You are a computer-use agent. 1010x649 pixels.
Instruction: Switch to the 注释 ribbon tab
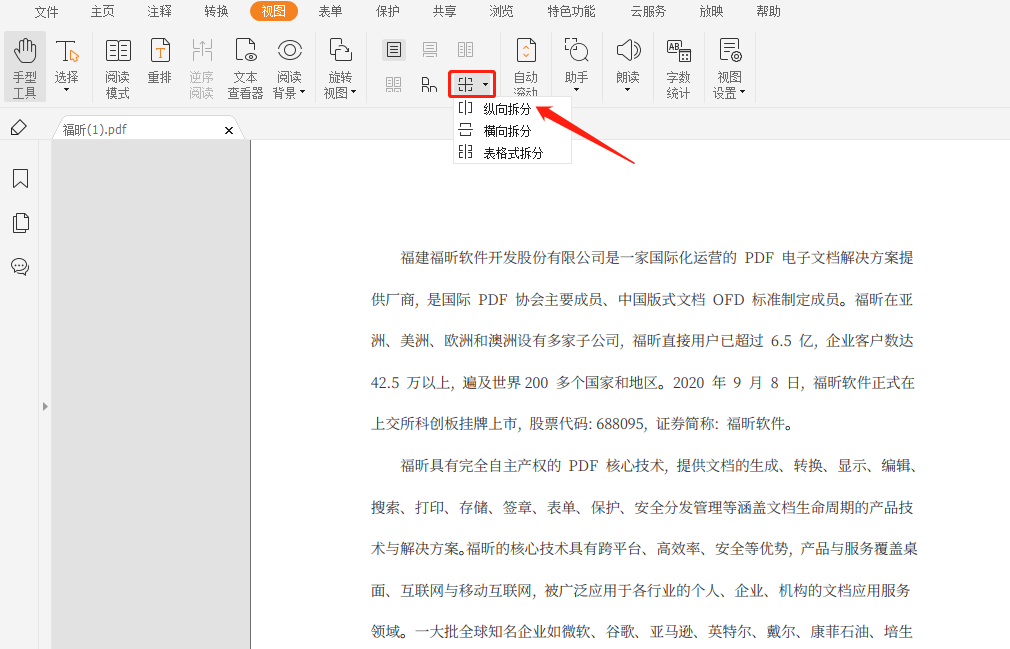tap(158, 12)
